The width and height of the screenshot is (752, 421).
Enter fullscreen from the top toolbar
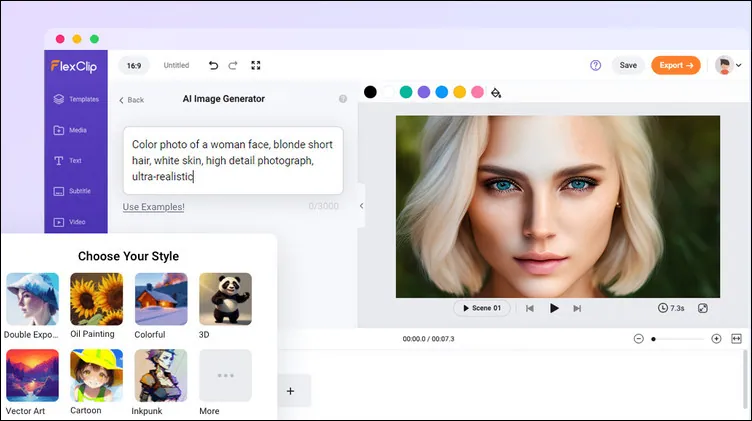pos(256,65)
